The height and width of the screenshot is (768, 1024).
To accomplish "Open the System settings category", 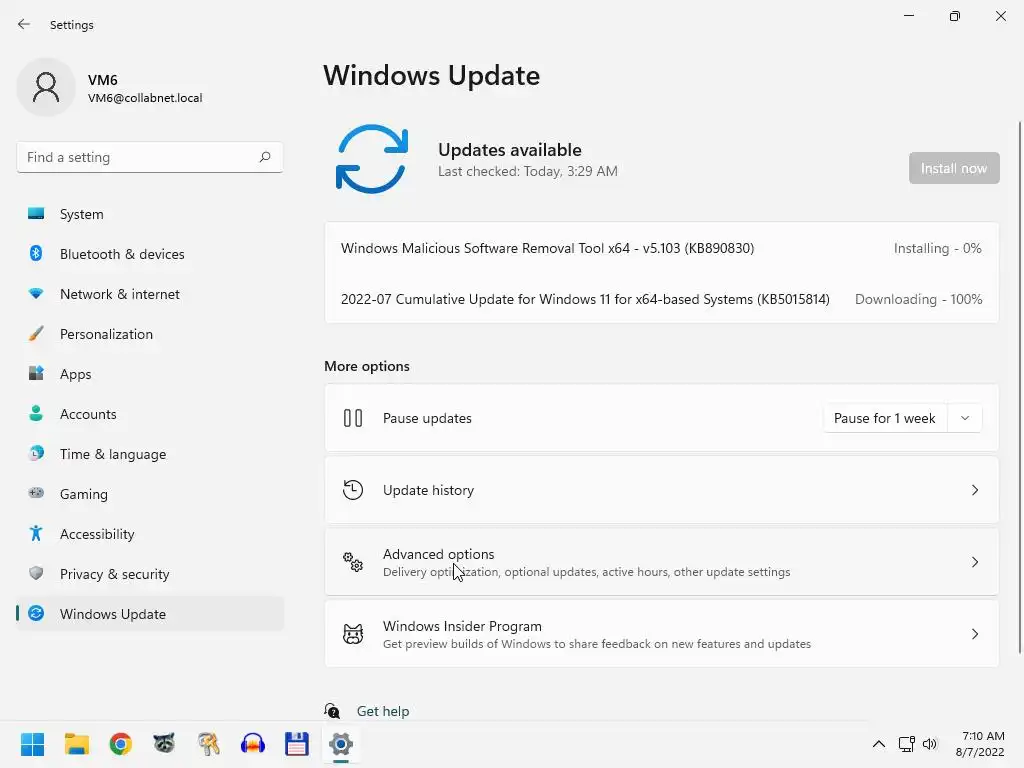I will click(x=150, y=214).
